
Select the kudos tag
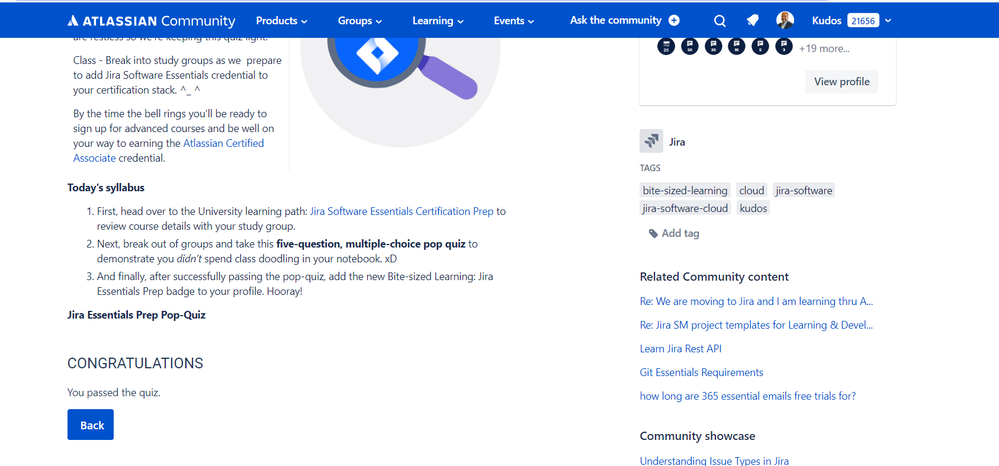point(753,208)
